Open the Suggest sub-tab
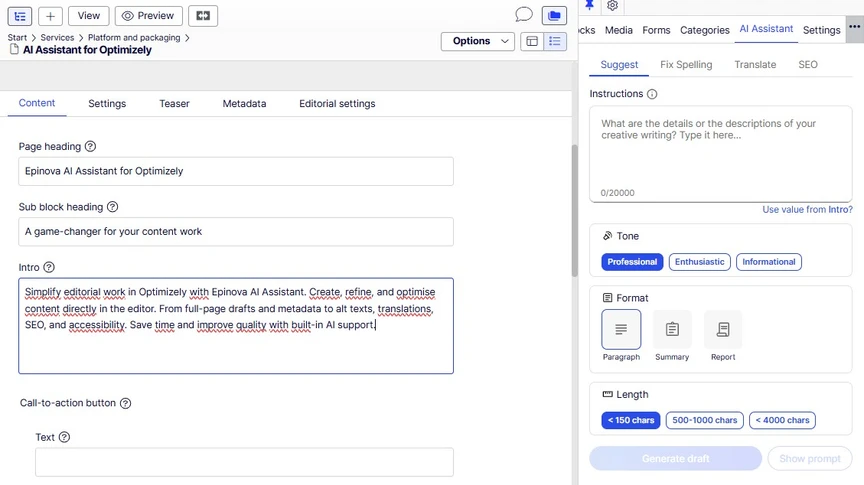 [x=619, y=64]
